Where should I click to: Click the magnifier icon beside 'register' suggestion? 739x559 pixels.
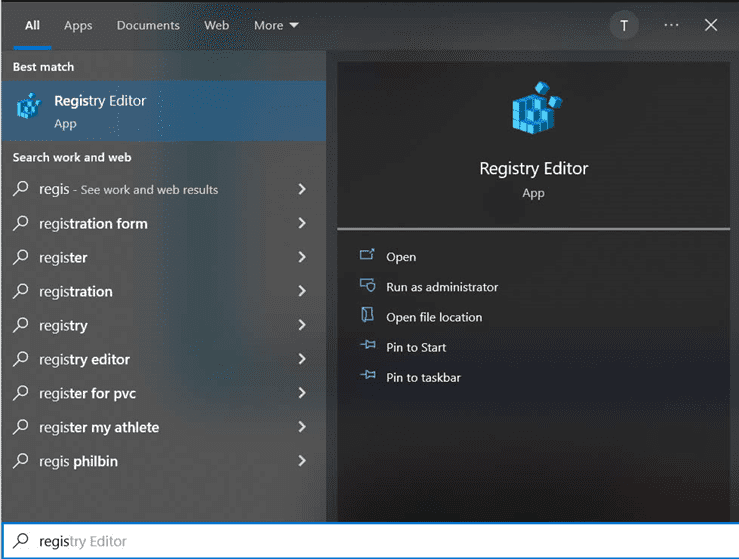click(x=21, y=256)
